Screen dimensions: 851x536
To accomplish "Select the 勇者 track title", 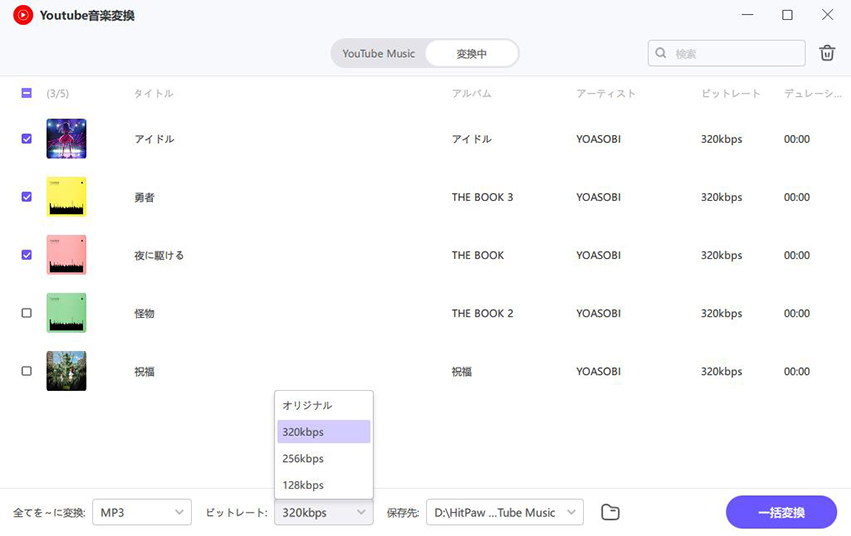I will tap(144, 197).
